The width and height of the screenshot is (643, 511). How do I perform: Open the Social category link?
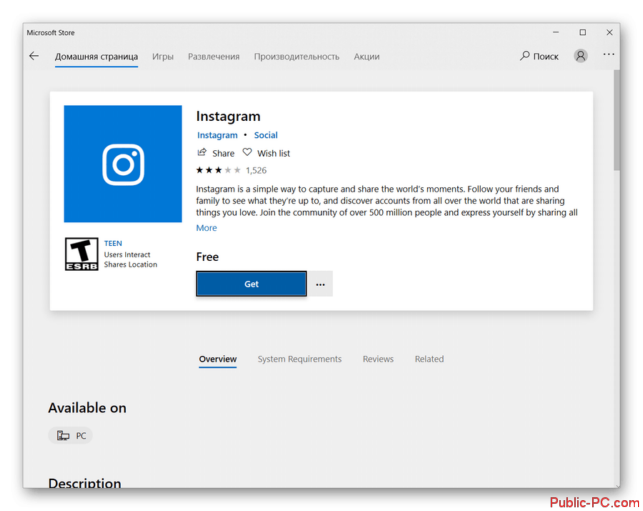click(x=266, y=135)
